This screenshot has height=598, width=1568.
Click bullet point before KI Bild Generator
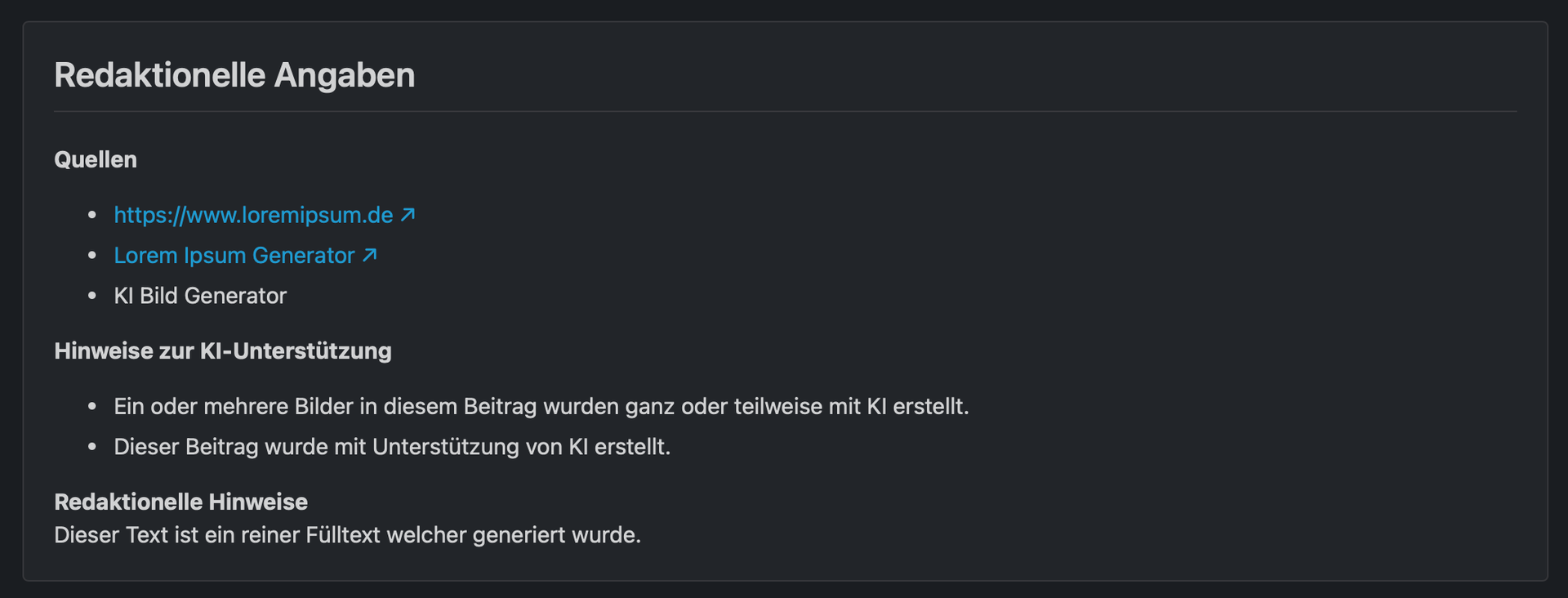[x=92, y=296]
